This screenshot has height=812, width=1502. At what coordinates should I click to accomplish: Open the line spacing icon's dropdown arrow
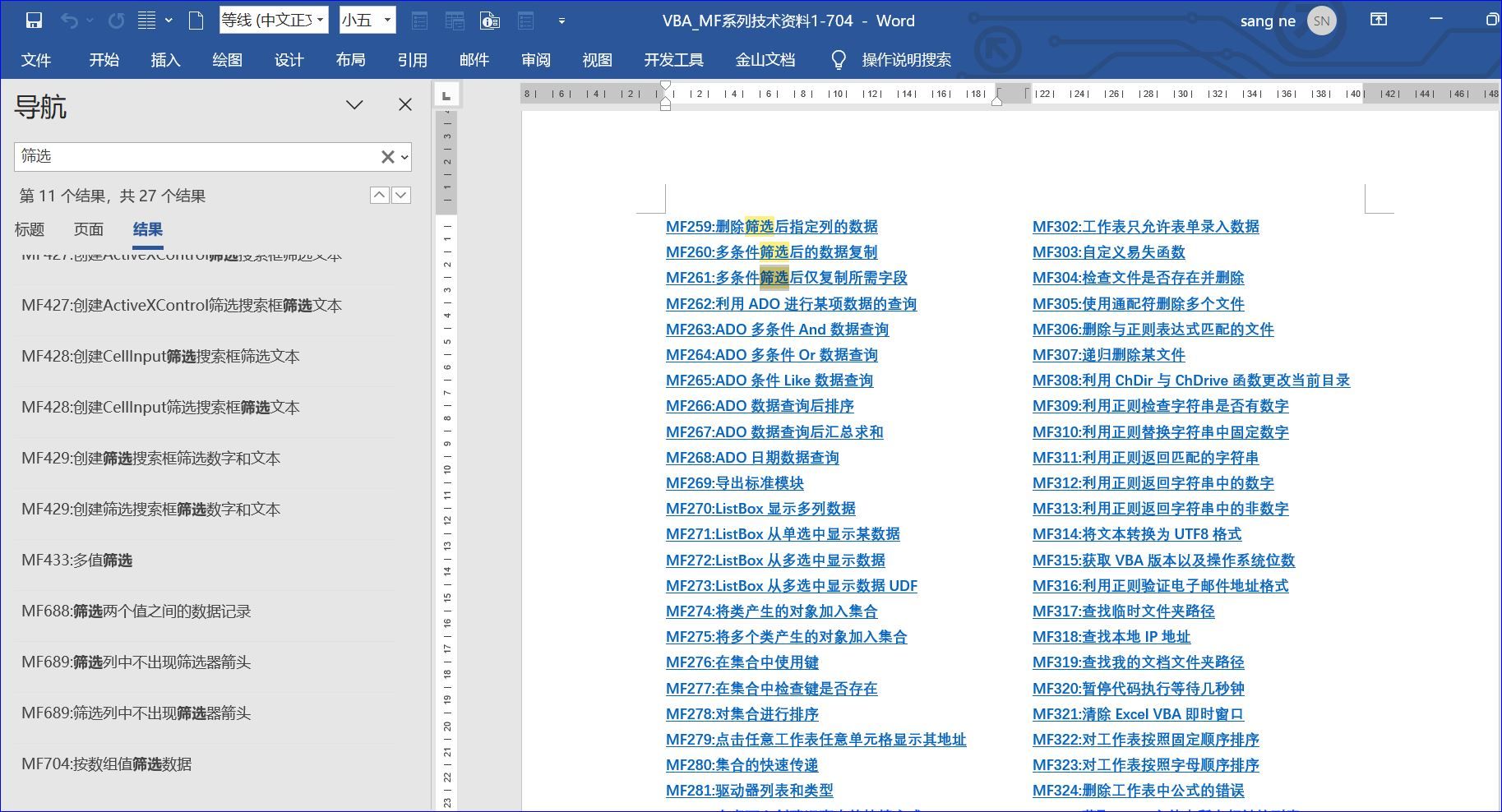pos(169,21)
